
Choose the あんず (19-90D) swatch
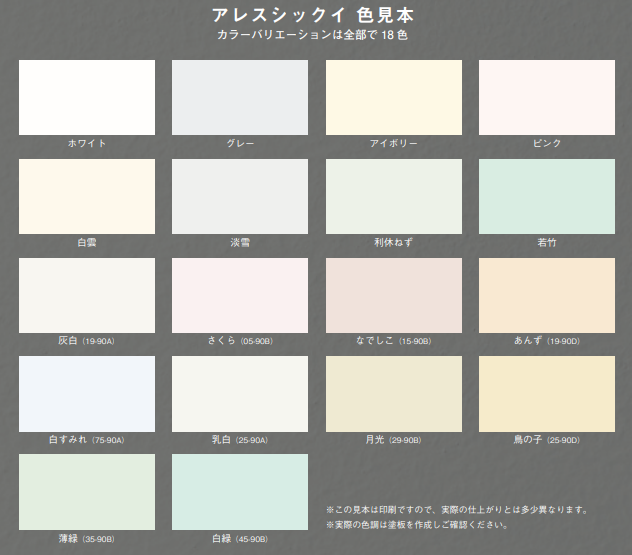(547, 295)
